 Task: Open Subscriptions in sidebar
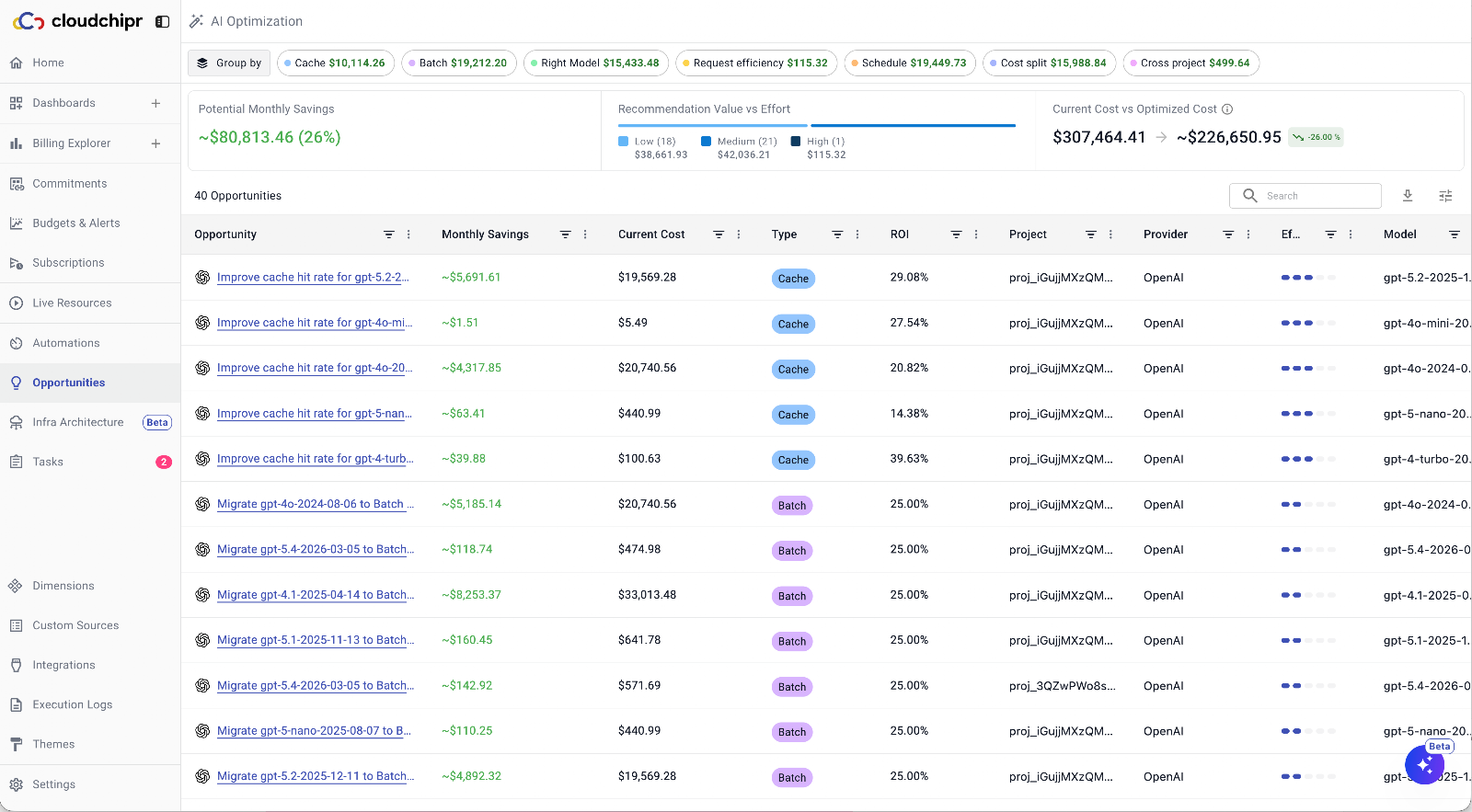[90, 263]
